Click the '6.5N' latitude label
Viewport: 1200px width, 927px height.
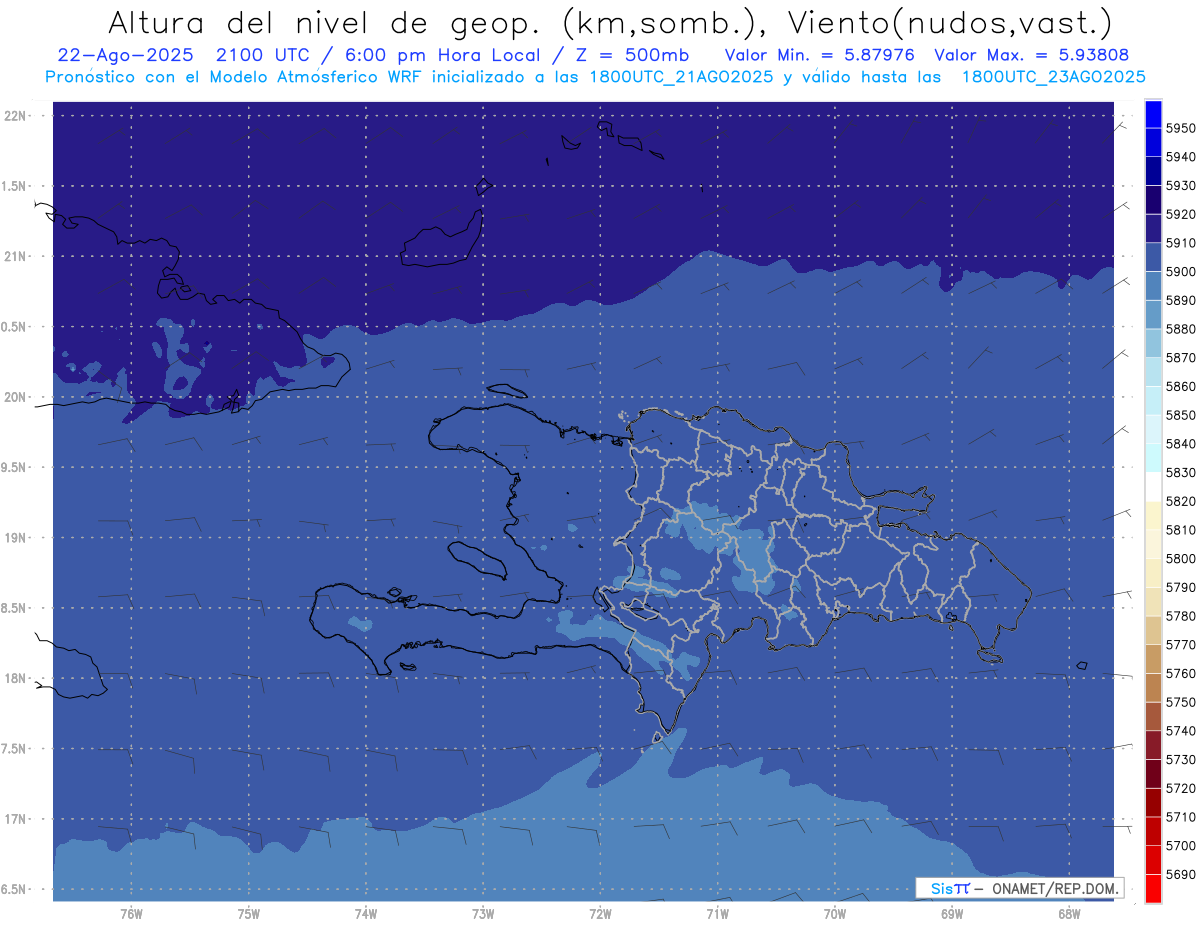tap(16, 889)
